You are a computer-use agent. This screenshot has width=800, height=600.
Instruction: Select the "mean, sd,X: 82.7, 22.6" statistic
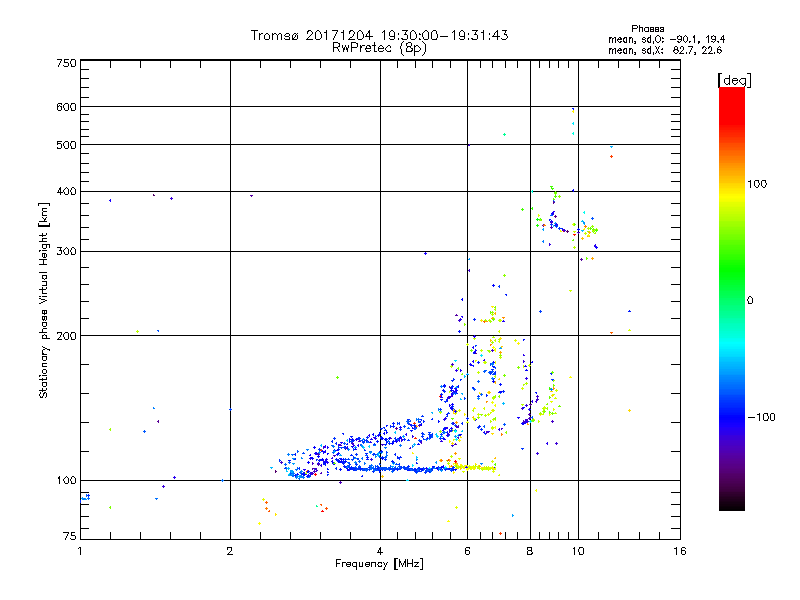pos(665,50)
